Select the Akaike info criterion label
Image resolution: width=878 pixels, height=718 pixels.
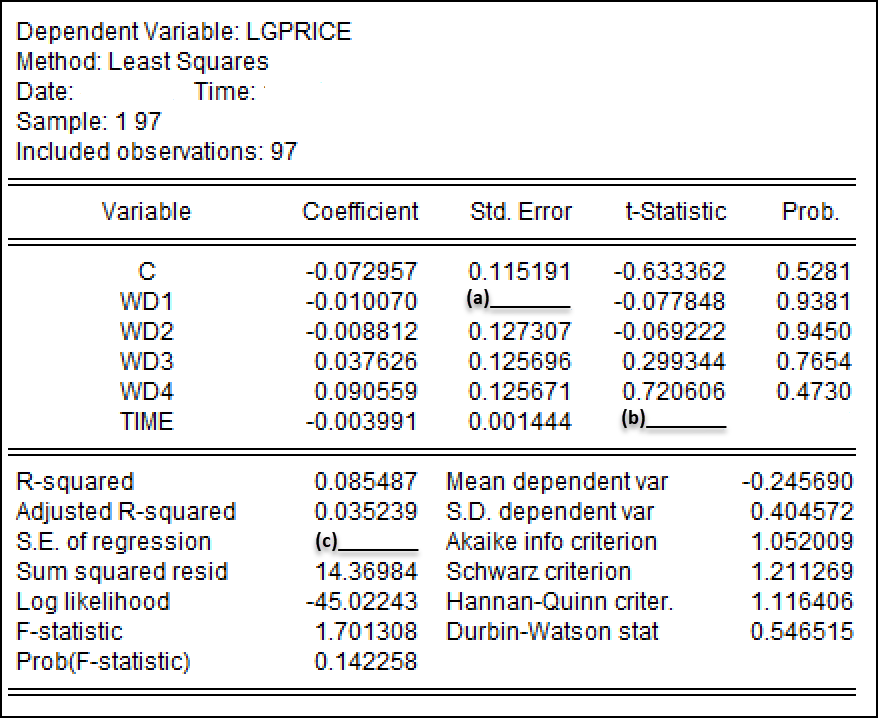[x=551, y=542]
